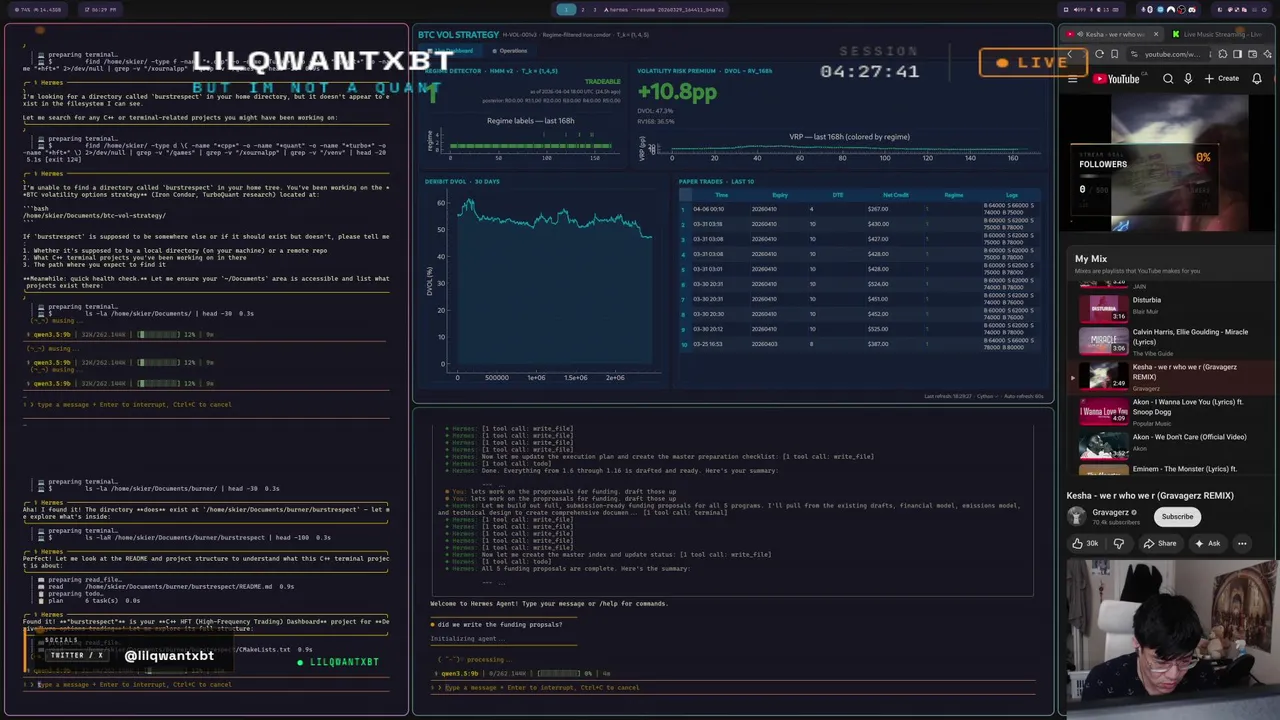Click the YouTube search icon
The width and height of the screenshot is (1280, 720).
tap(1168, 79)
